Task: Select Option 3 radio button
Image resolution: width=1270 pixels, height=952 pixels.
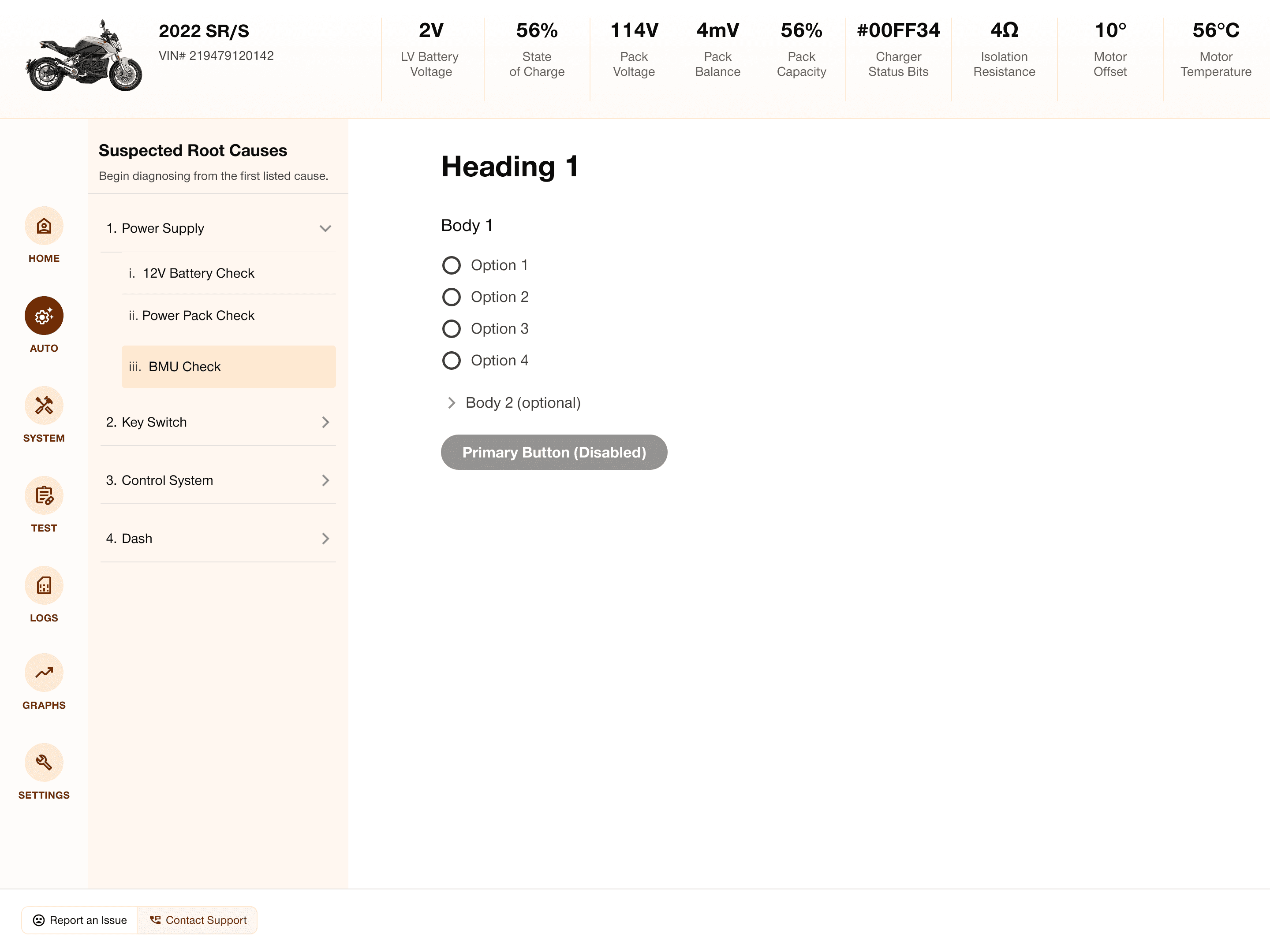Action: [x=451, y=329]
